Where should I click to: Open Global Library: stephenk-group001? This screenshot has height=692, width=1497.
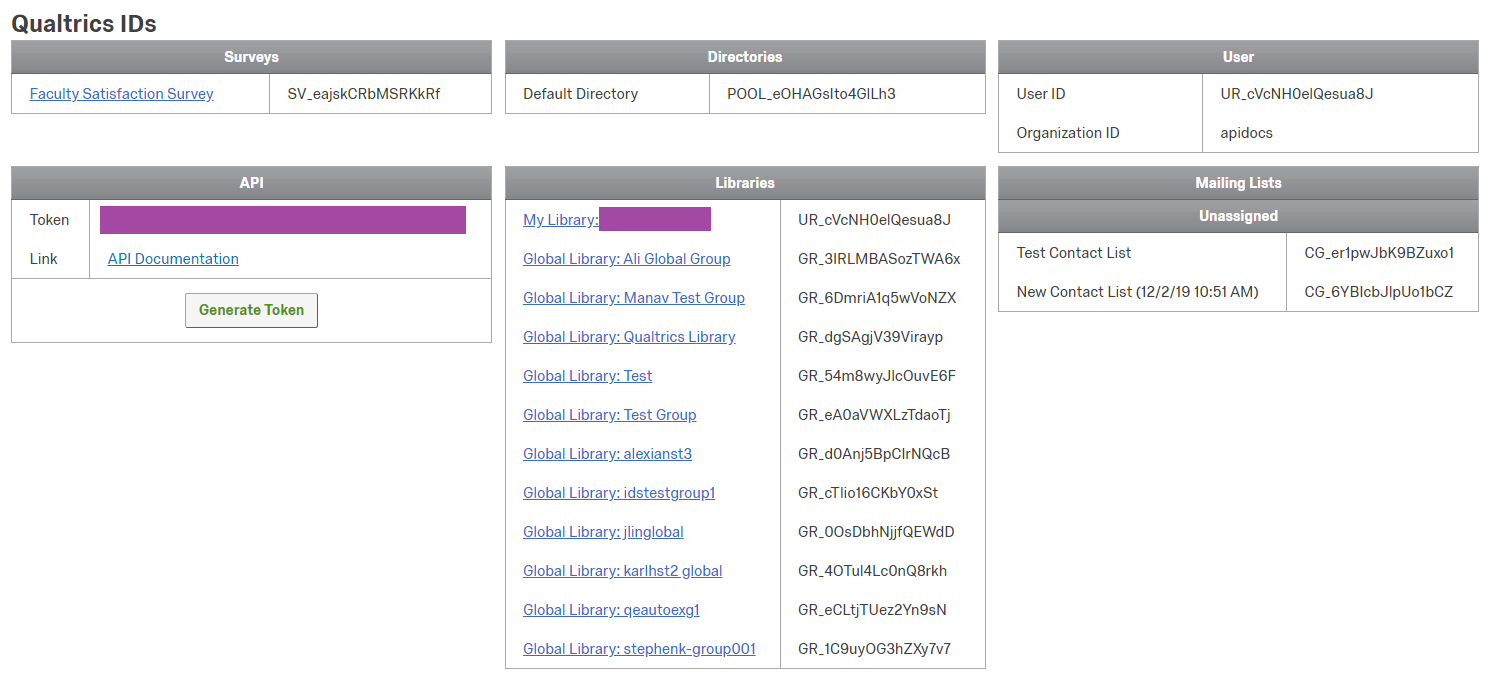point(639,649)
